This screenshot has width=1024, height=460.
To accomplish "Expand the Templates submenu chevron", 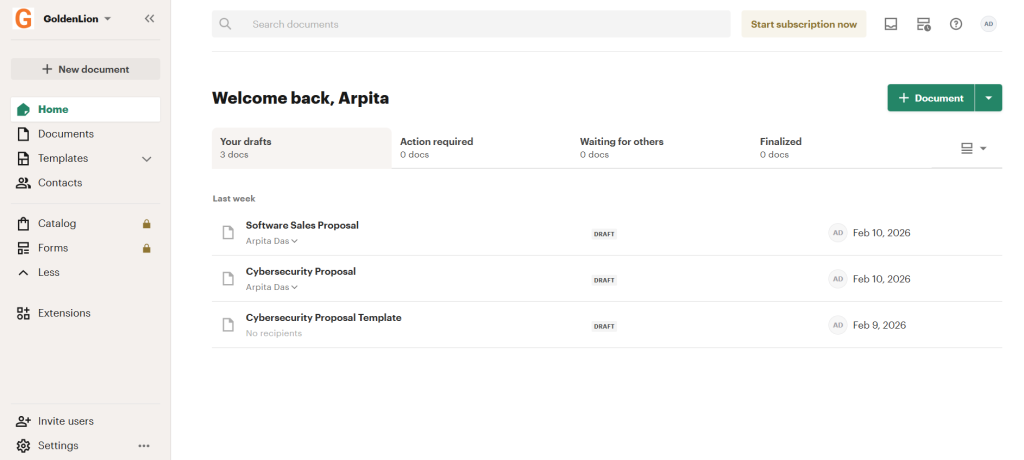I will (146, 159).
